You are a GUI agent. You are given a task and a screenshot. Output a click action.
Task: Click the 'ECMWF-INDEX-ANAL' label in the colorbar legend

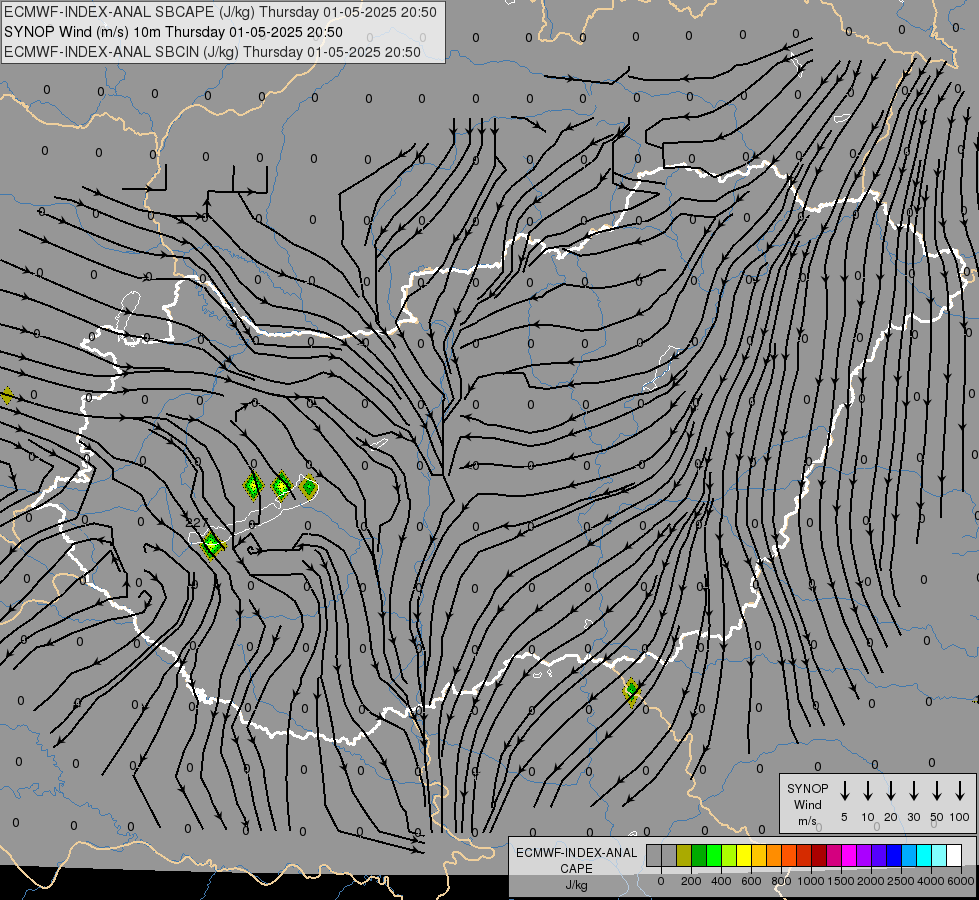point(576,853)
